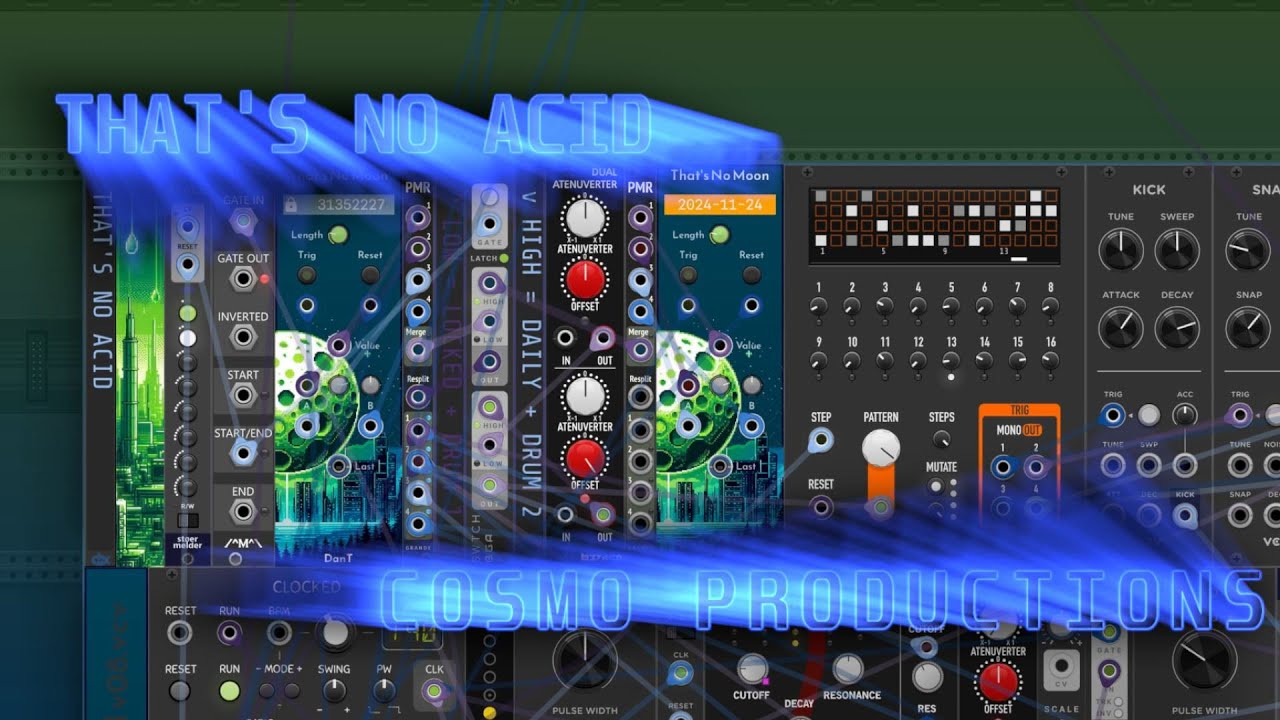Click the Merge jack on left PMR module

point(418,349)
